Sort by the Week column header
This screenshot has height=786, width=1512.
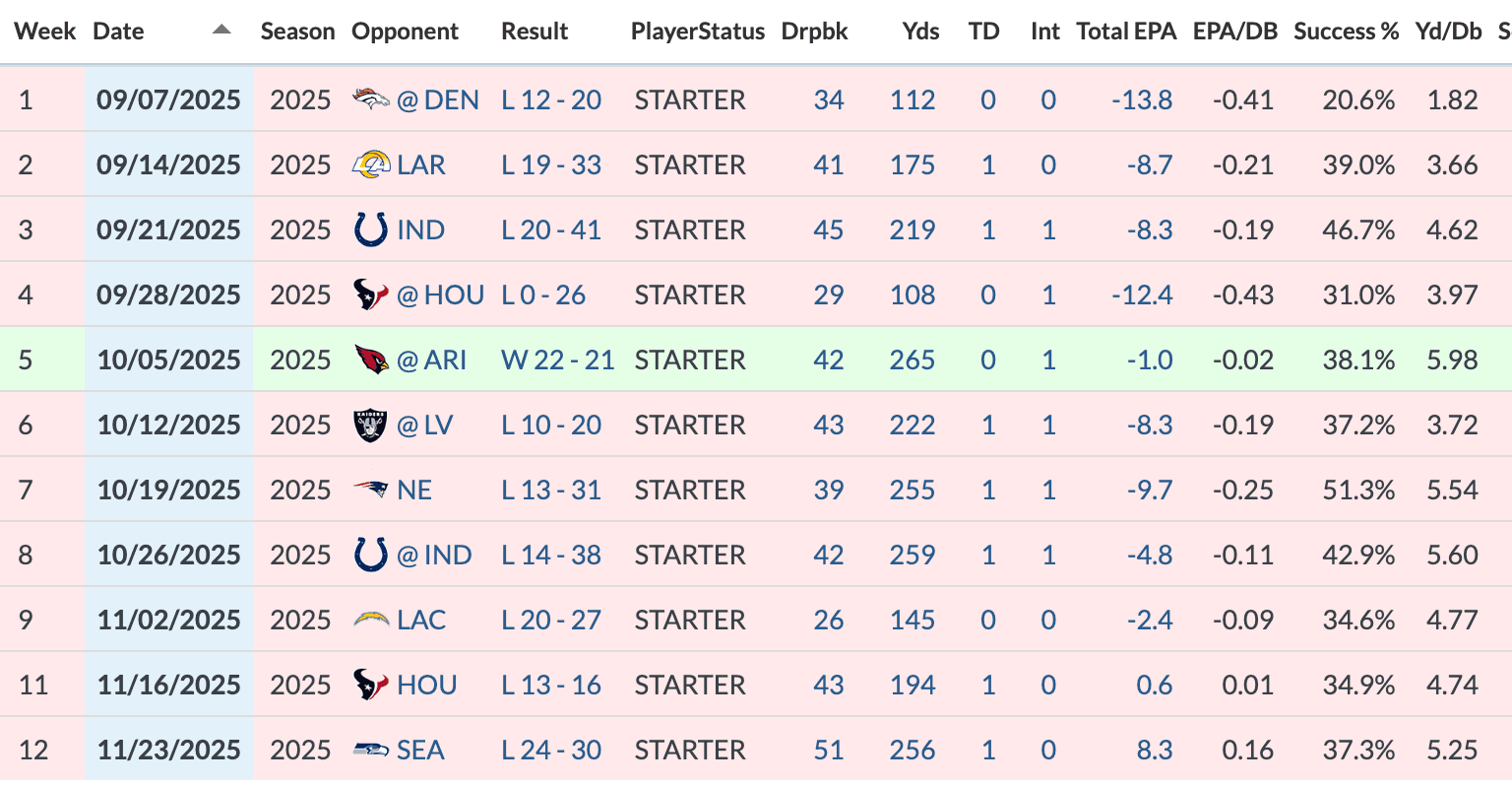tap(45, 32)
